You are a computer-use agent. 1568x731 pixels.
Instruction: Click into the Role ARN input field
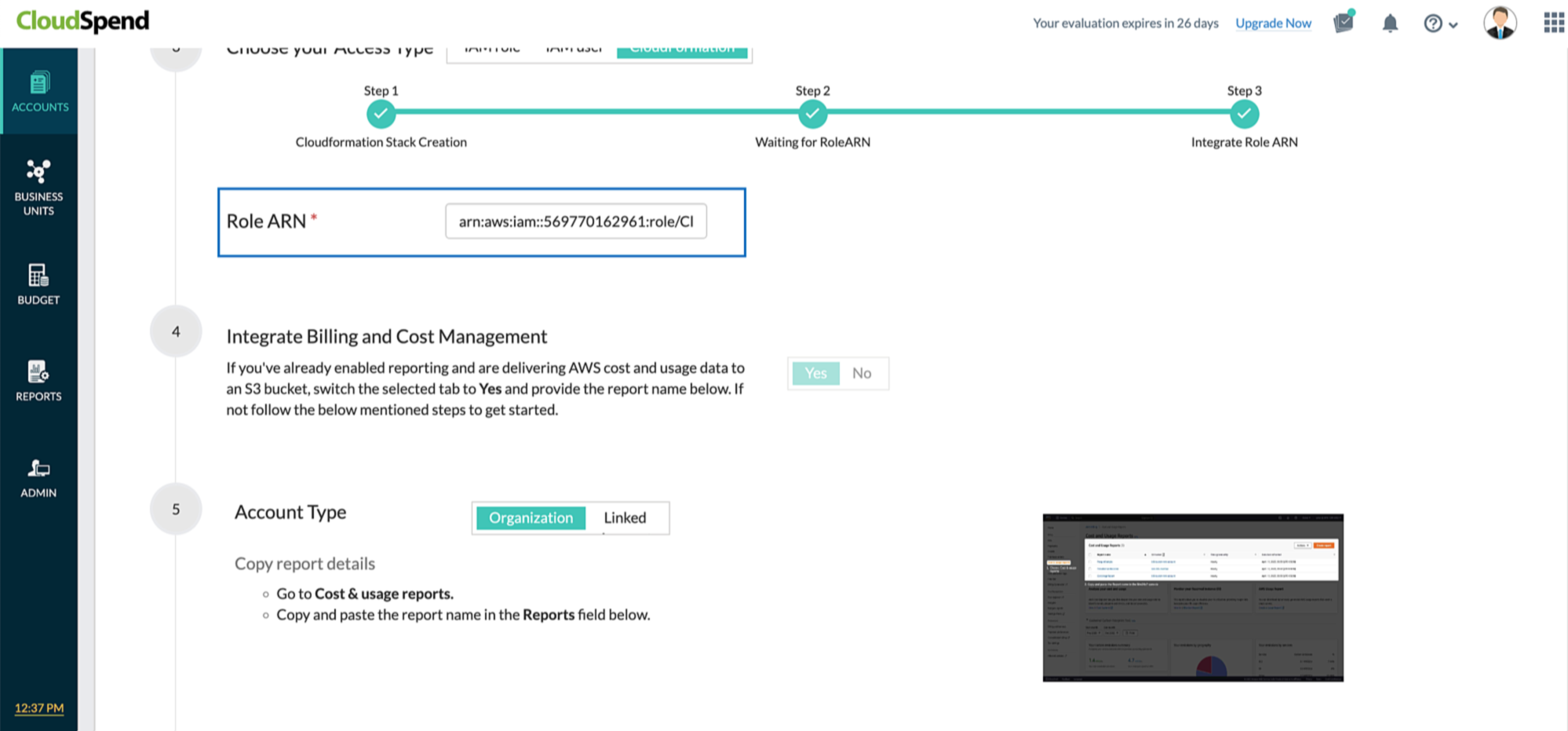click(576, 221)
